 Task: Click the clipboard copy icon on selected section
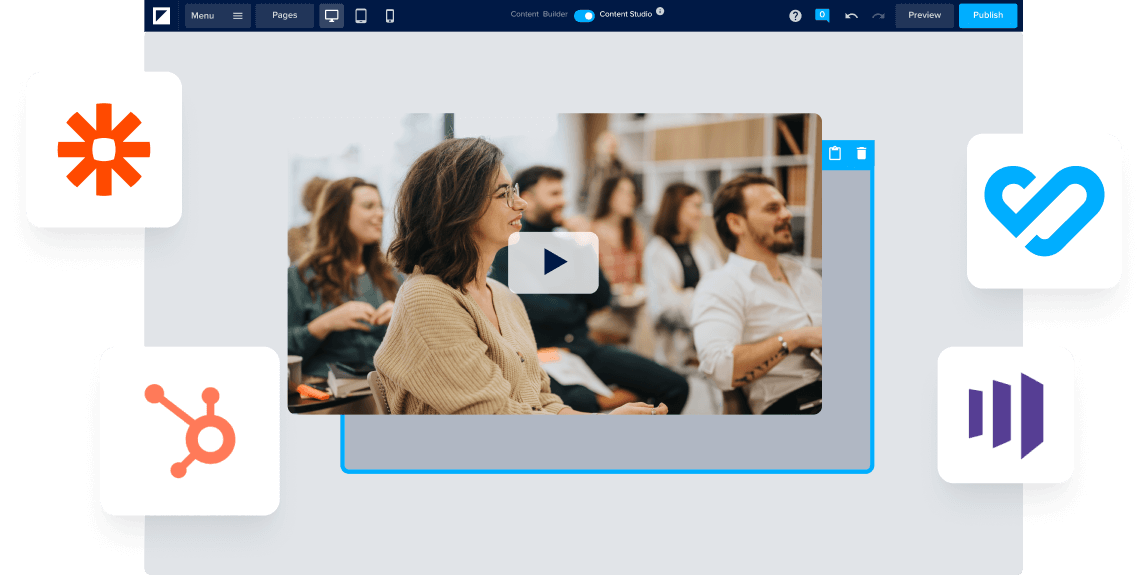coord(835,154)
